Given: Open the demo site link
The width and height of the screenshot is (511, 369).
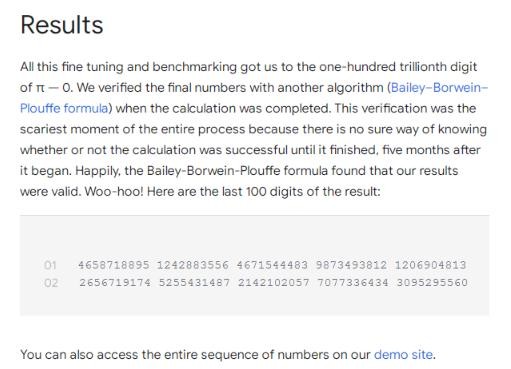Looking at the screenshot, I should click(403, 354).
